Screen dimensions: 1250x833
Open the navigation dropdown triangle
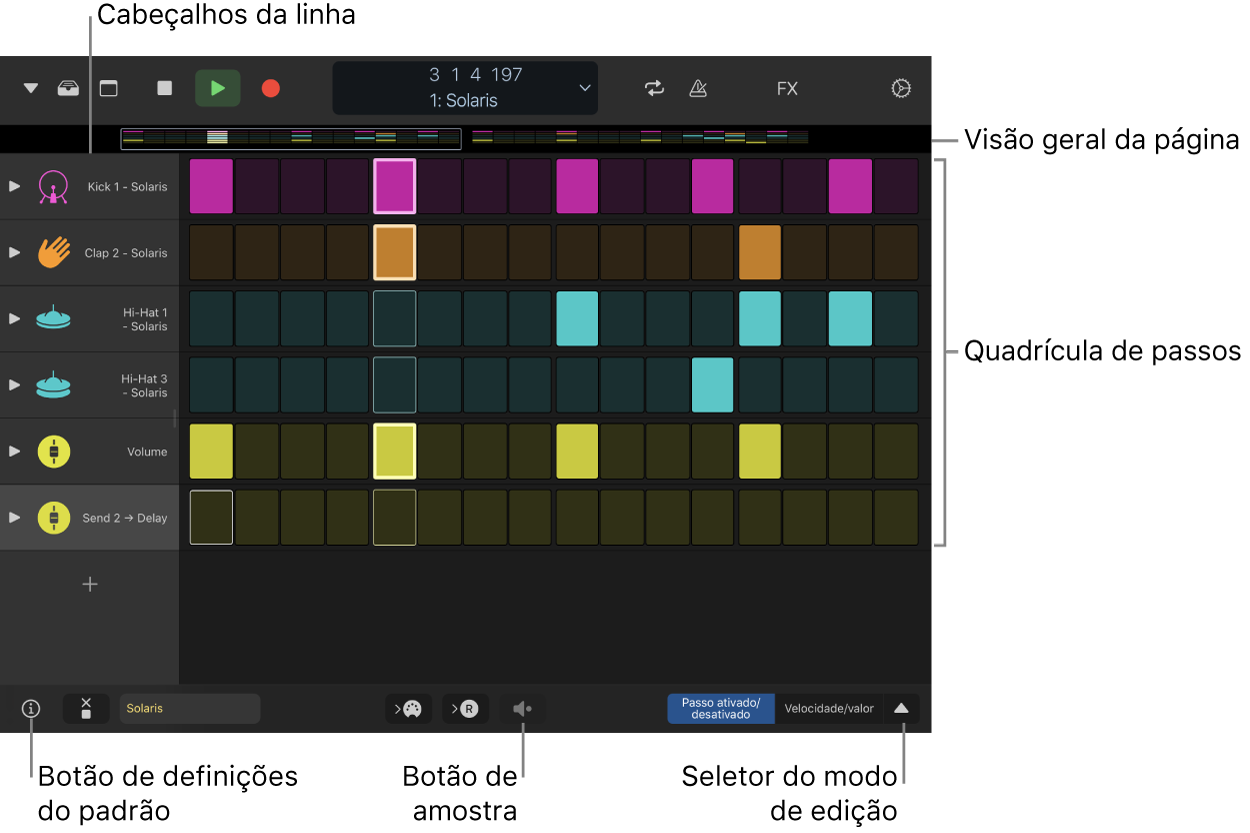(x=31, y=88)
